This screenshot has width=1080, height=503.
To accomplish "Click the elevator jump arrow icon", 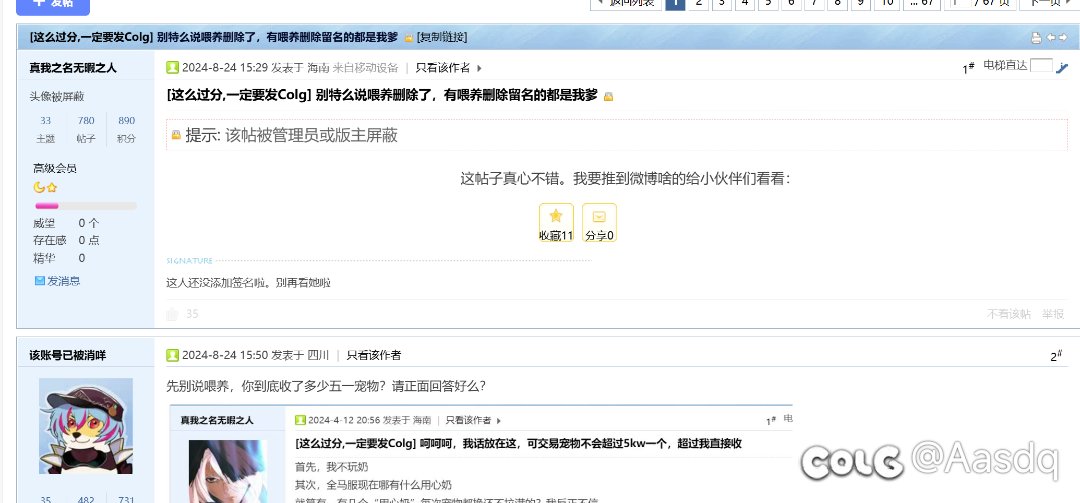I will tap(1063, 67).
